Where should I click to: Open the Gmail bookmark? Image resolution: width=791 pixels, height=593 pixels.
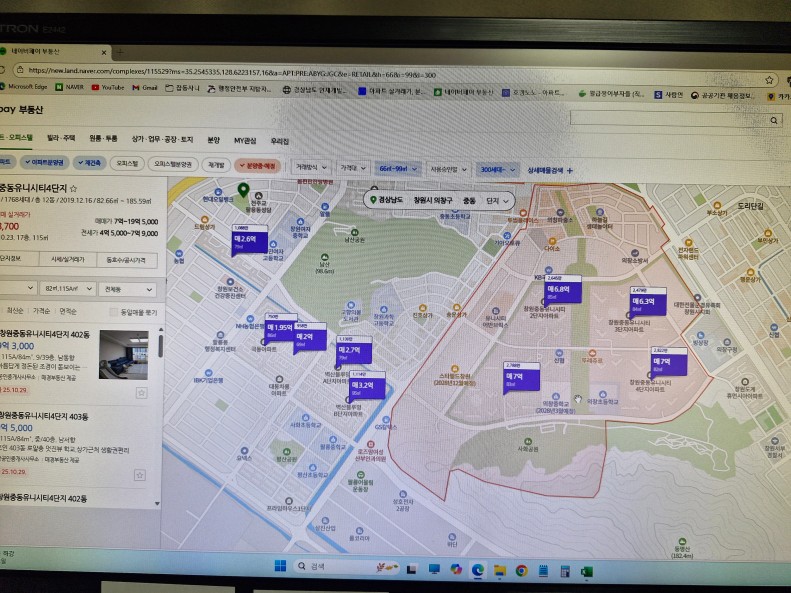click(145, 88)
